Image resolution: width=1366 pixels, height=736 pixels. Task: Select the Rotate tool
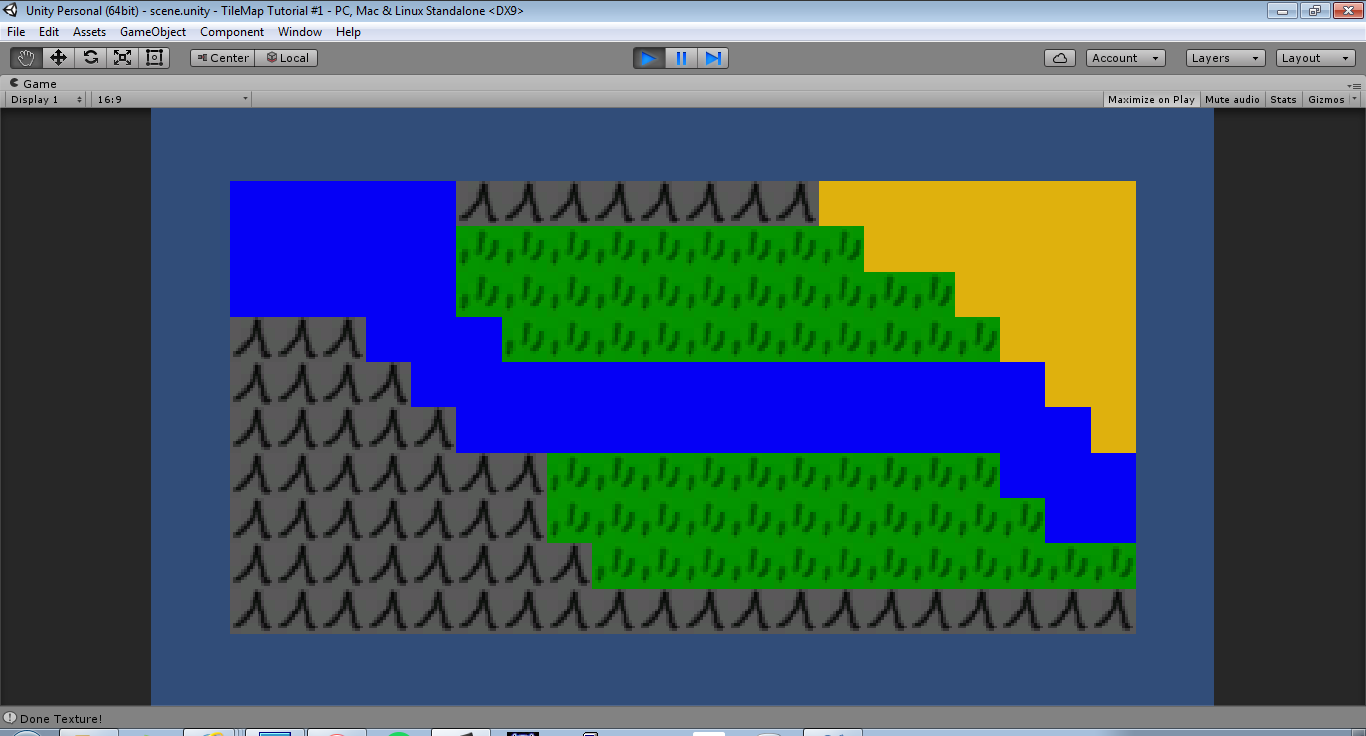(x=90, y=58)
